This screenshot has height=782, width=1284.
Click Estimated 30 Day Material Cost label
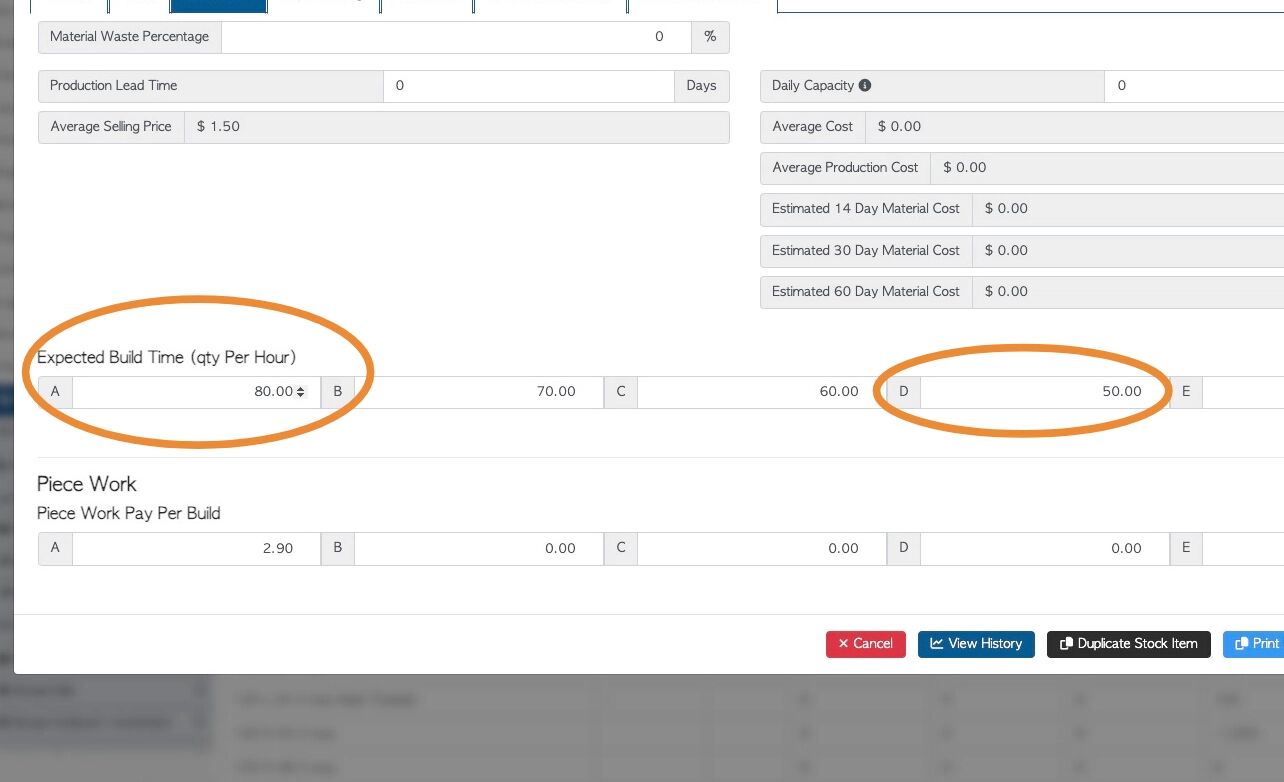866,251
